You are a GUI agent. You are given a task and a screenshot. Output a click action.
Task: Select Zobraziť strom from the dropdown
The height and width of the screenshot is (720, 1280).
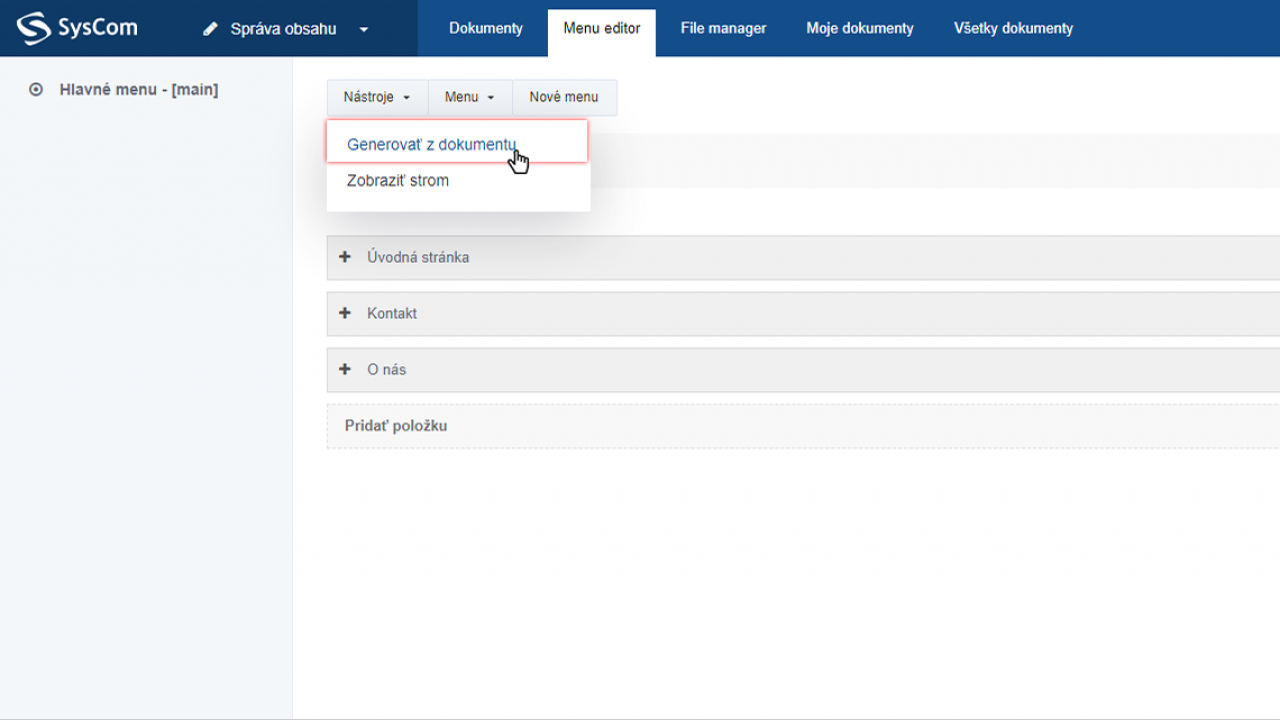click(x=398, y=181)
